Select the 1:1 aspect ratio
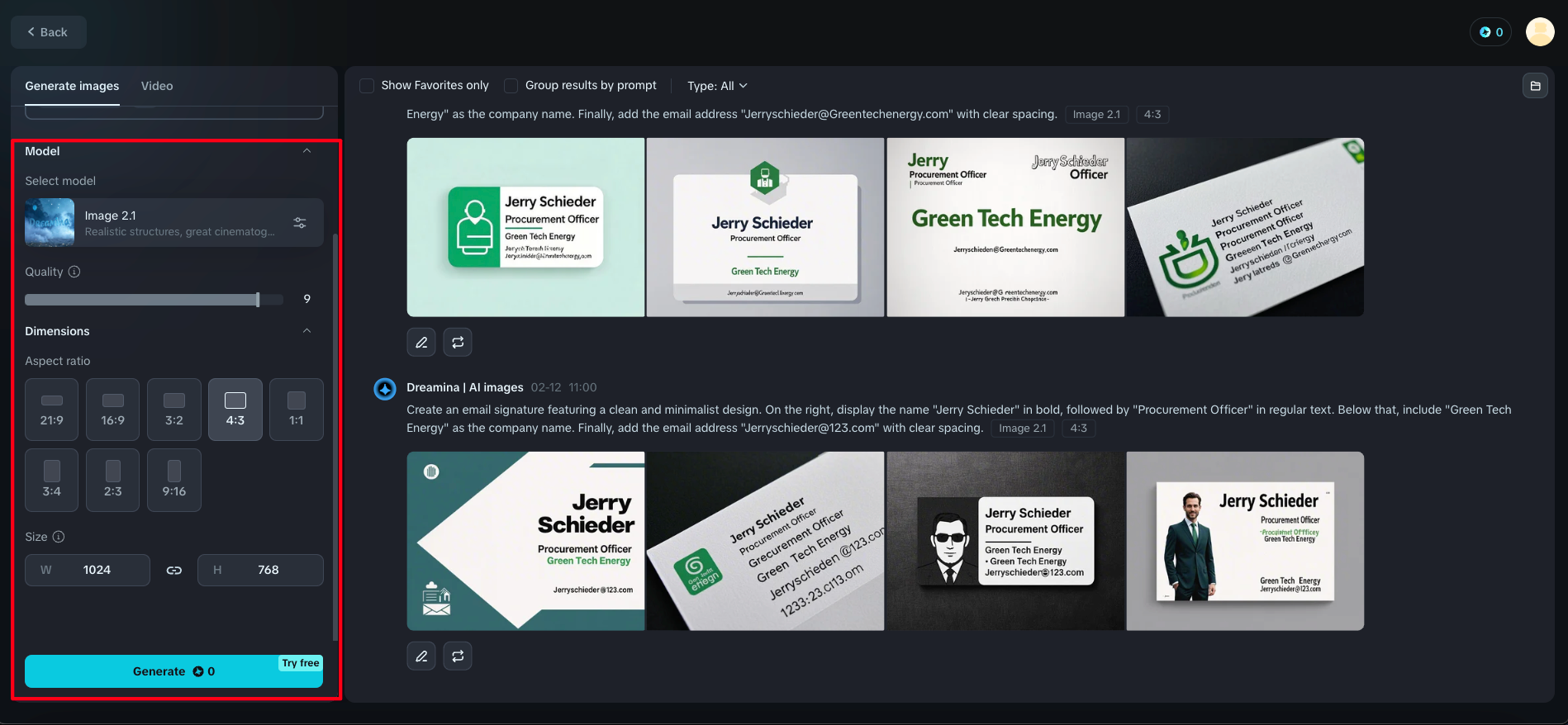1568x725 pixels. tap(297, 410)
